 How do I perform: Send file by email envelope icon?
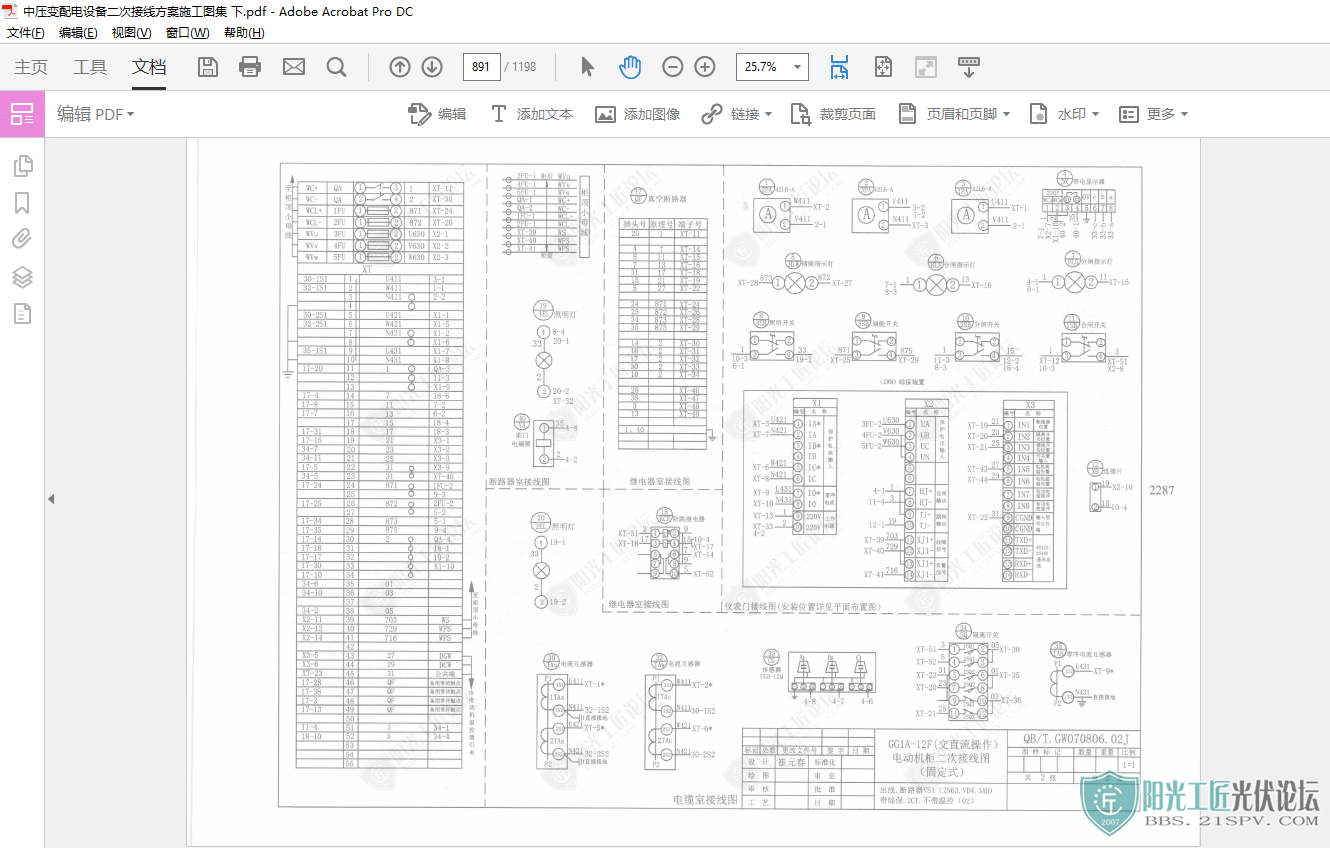[294, 67]
